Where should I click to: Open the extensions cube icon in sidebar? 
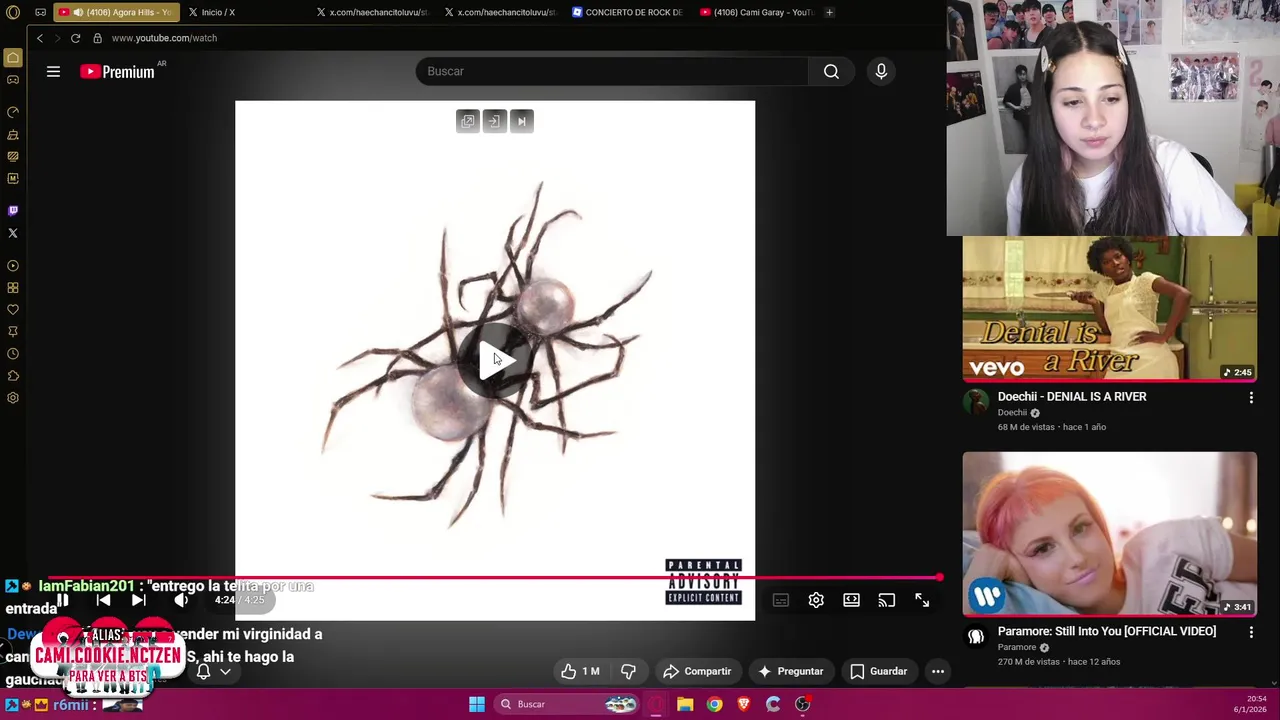pos(13,376)
